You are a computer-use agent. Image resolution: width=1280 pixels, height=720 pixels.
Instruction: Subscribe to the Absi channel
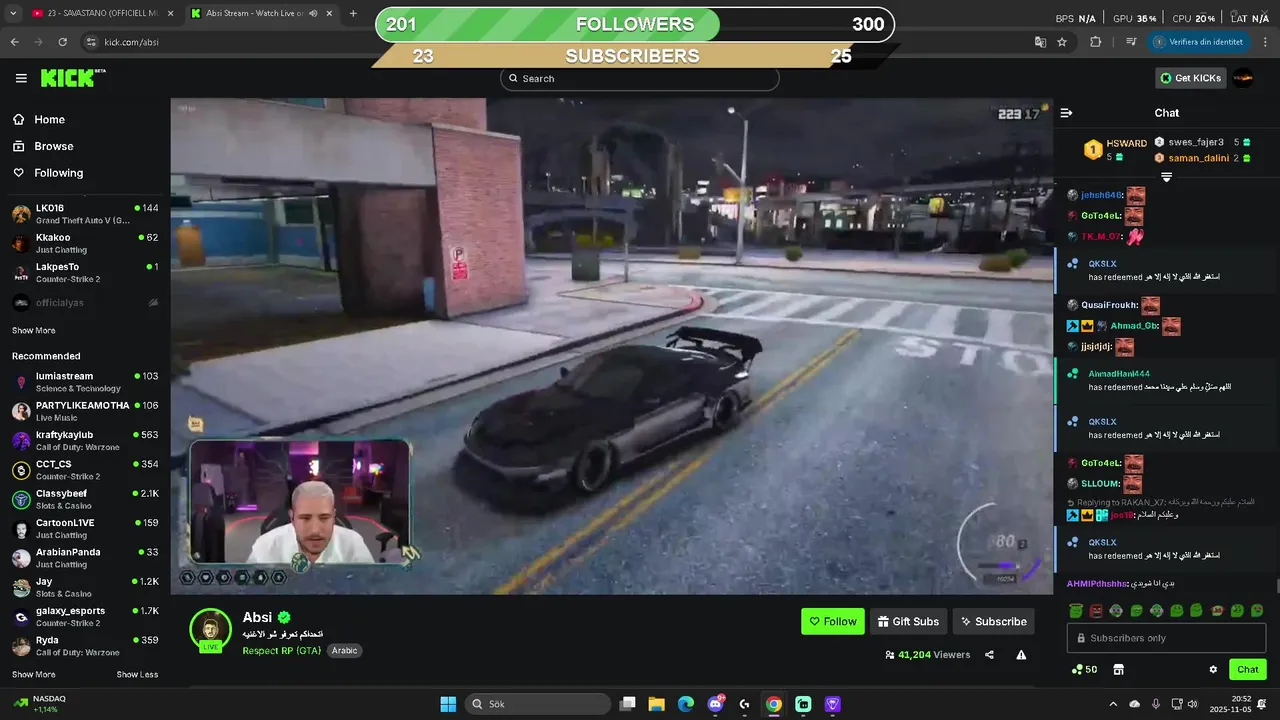[993, 621]
